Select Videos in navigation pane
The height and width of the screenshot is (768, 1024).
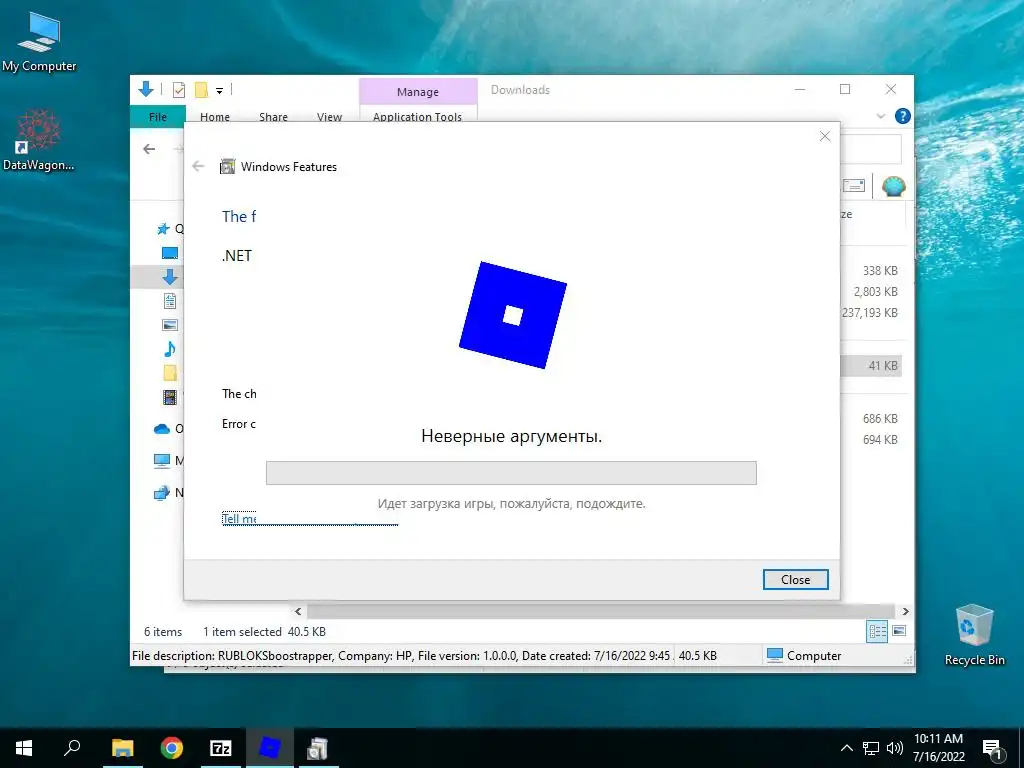click(170, 396)
